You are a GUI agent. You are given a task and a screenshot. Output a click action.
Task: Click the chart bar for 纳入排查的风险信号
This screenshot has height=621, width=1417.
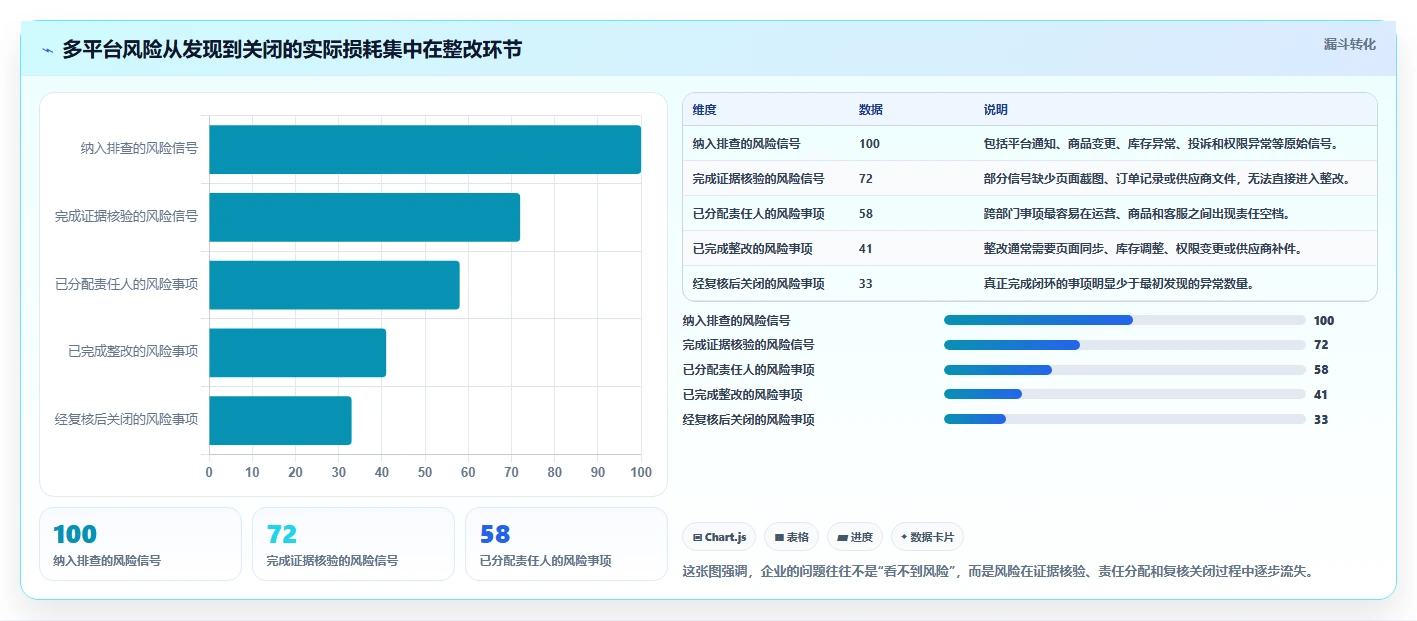tap(425, 150)
